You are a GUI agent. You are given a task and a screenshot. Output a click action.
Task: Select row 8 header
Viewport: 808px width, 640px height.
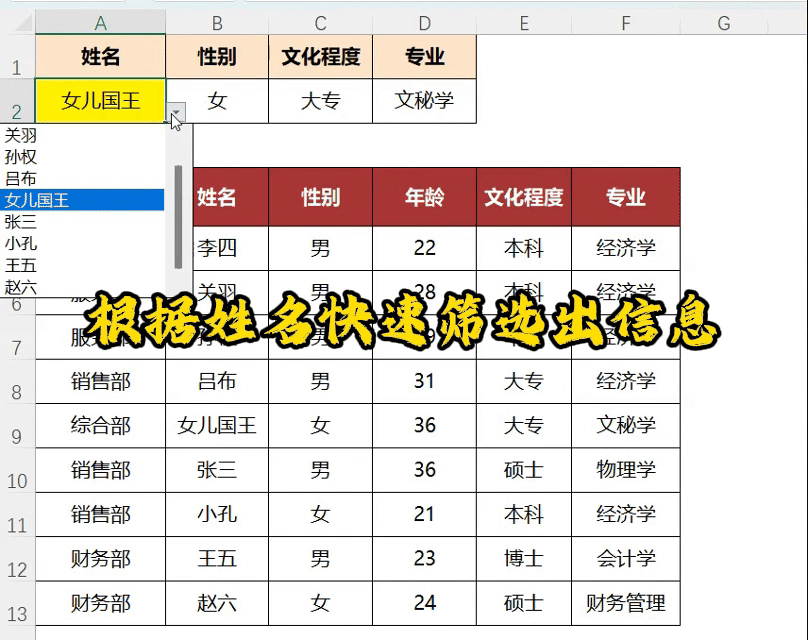point(17,381)
